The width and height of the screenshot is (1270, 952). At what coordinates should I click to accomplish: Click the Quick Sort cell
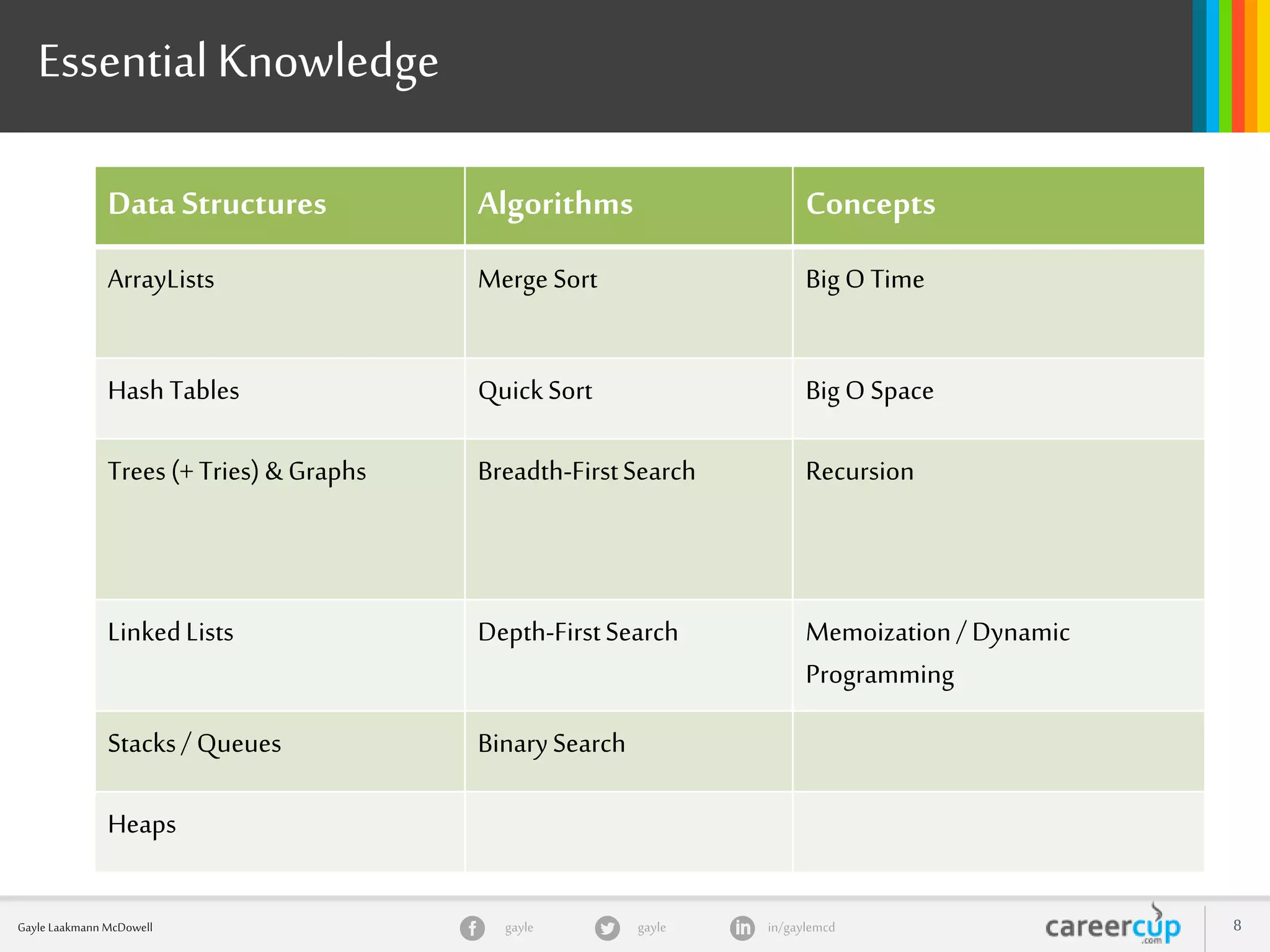629,399
